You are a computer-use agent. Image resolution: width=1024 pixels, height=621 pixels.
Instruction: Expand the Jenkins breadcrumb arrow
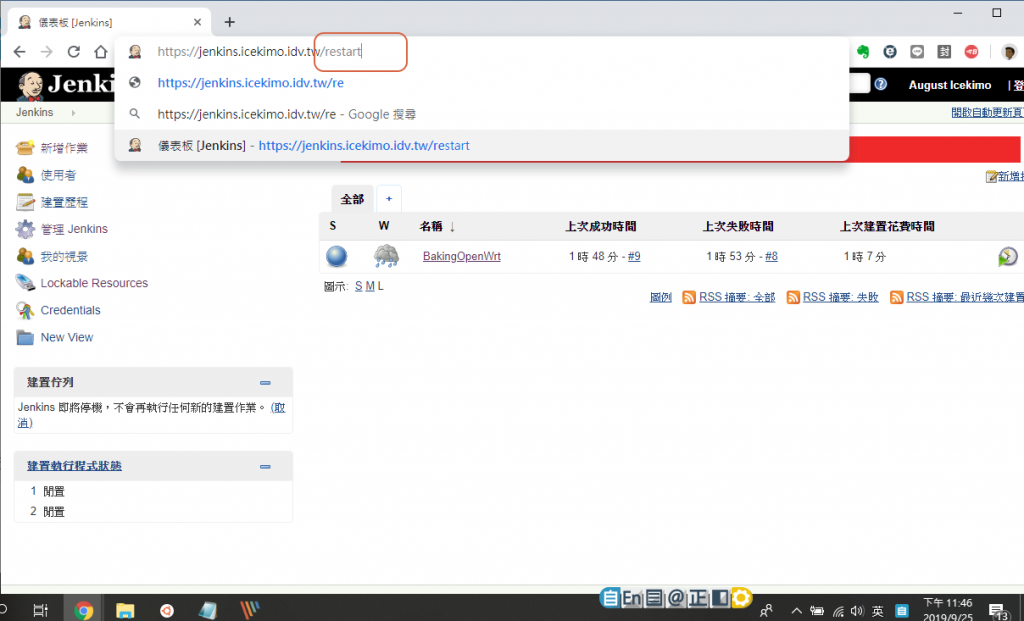click(x=73, y=113)
